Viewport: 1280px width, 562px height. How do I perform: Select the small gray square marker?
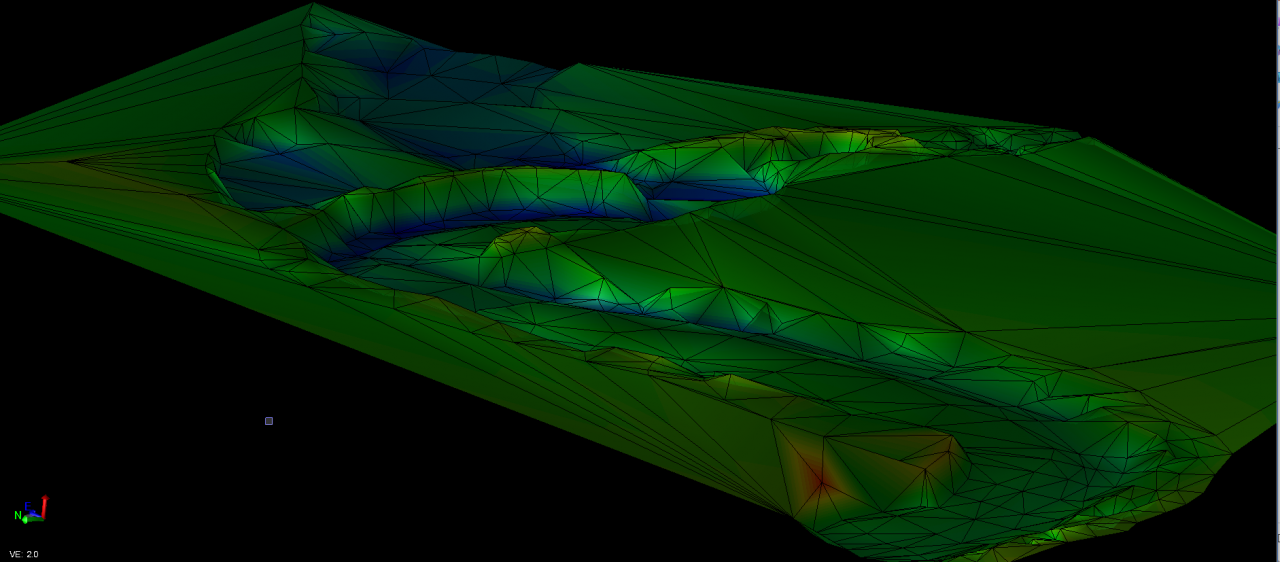click(269, 421)
